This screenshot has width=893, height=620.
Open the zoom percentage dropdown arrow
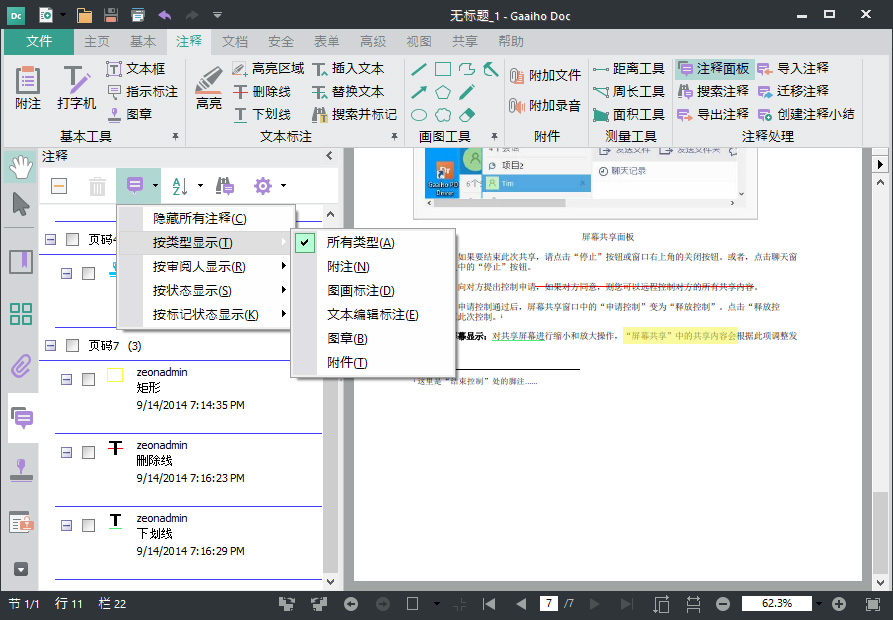(819, 604)
